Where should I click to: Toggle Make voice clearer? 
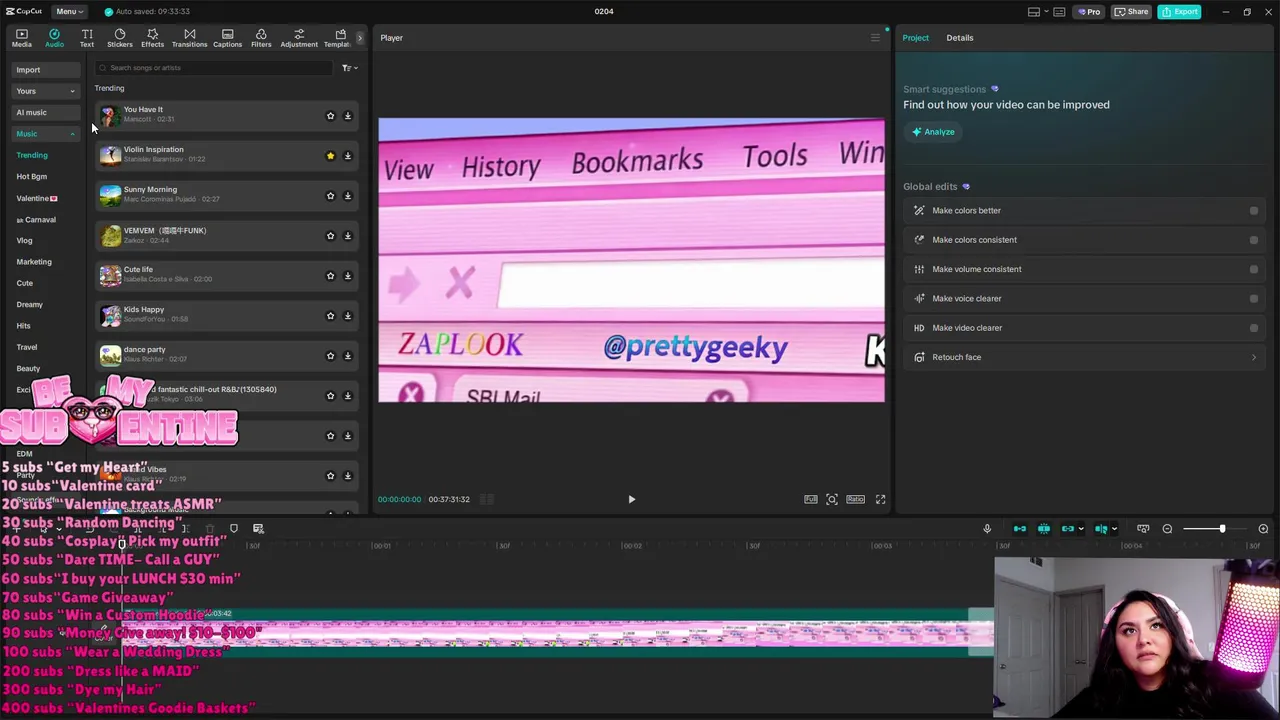[x=1253, y=298]
